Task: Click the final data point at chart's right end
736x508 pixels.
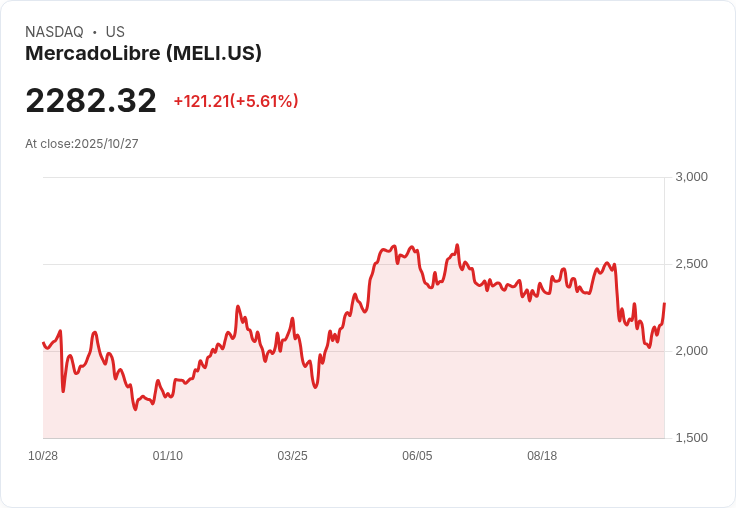Action: point(665,304)
